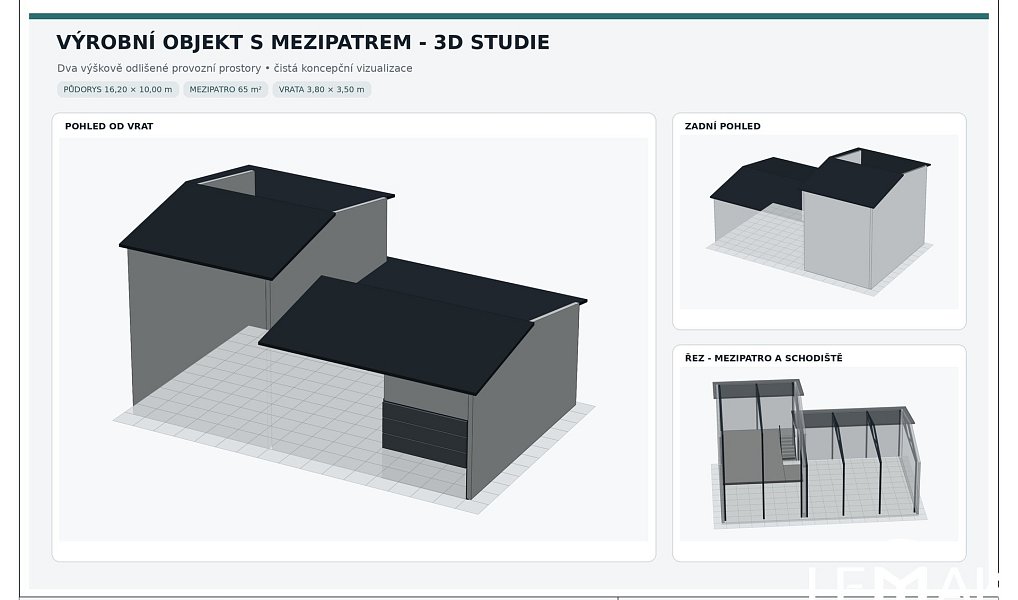The height and width of the screenshot is (600, 1018).
Task: Click the staircase in the section view
Action: tap(787, 444)
